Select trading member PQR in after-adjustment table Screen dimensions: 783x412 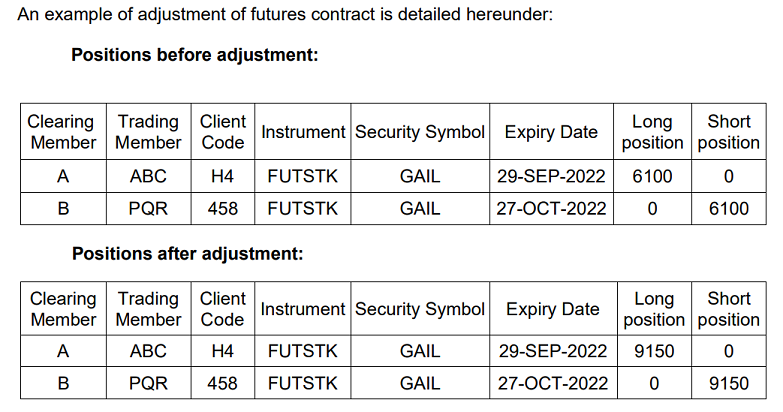click(x=148, y=383)
